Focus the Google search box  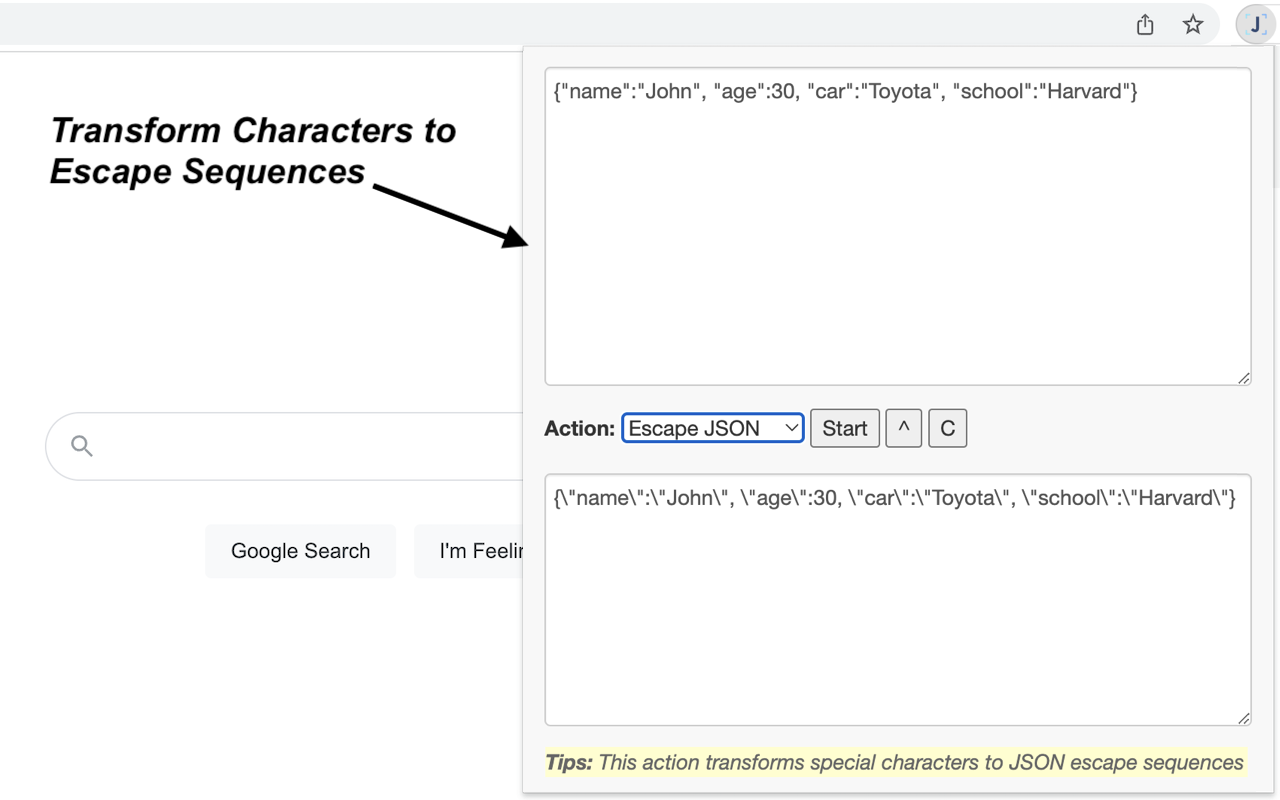click(x=280, y=445)
